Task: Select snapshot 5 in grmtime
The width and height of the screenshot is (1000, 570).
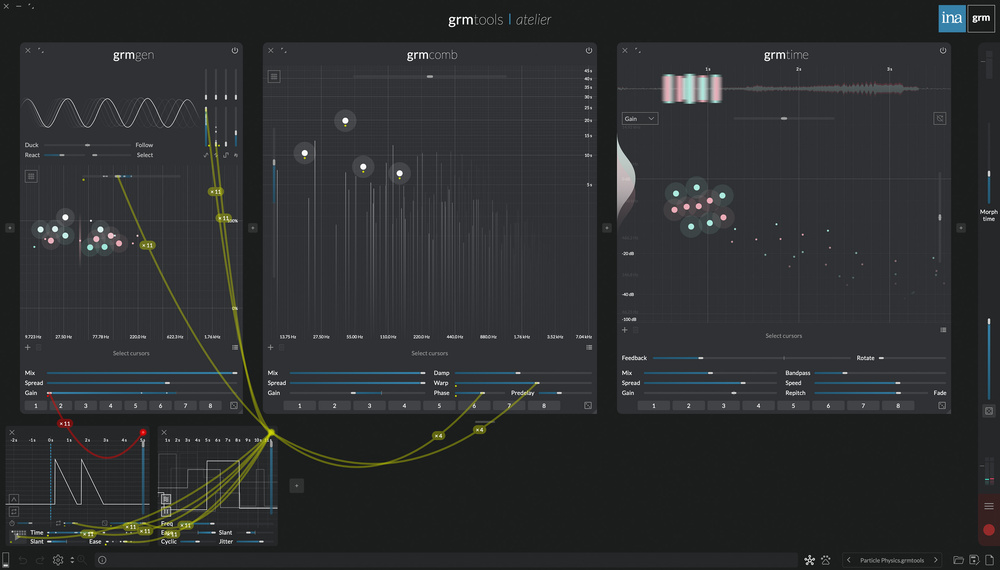Action: [793, 406]
